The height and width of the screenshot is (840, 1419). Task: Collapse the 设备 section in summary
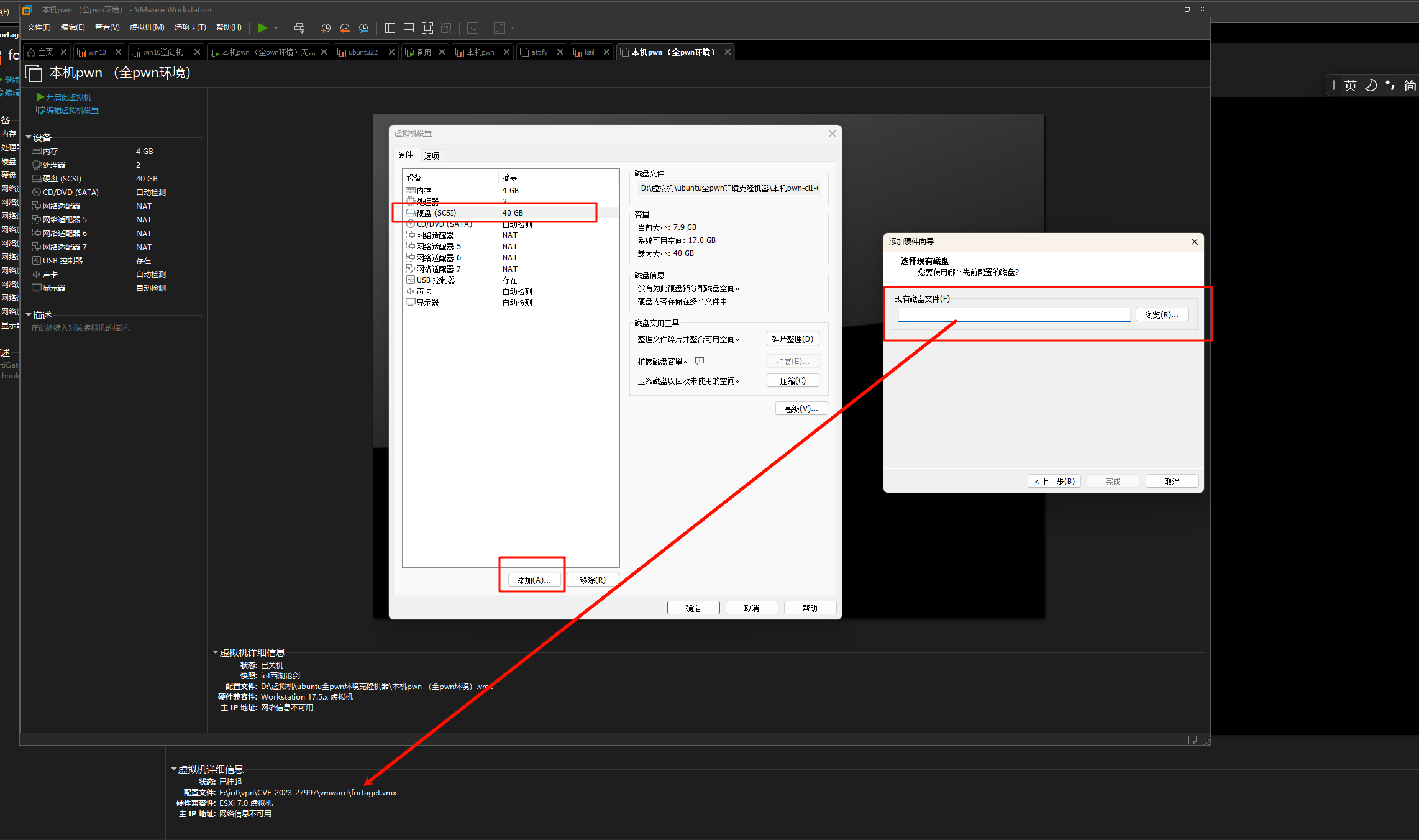(29, 137)
